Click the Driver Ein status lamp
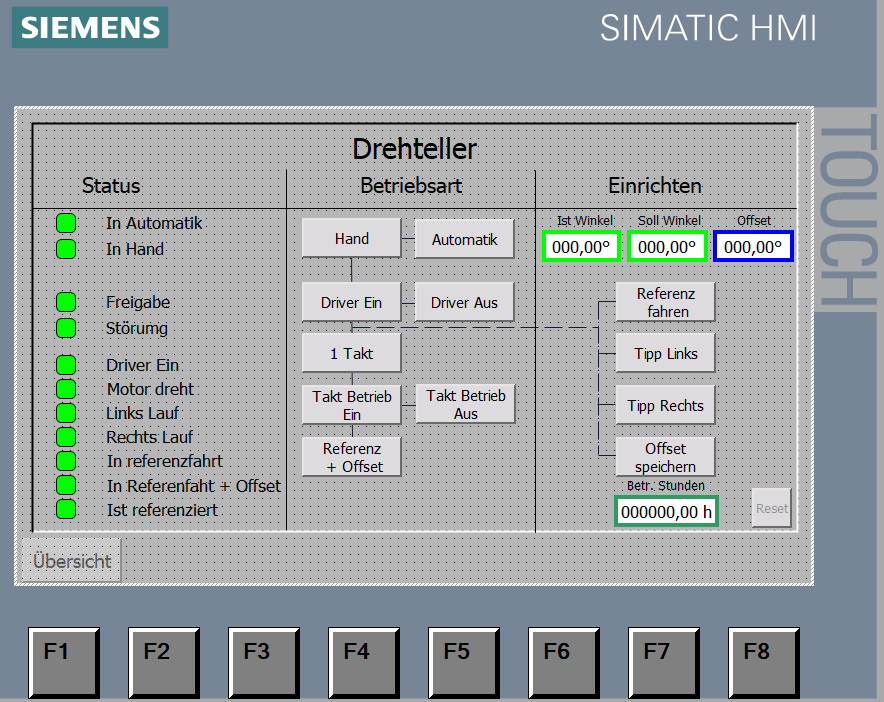This screenshot has height=702, width=884. [66, 365]
